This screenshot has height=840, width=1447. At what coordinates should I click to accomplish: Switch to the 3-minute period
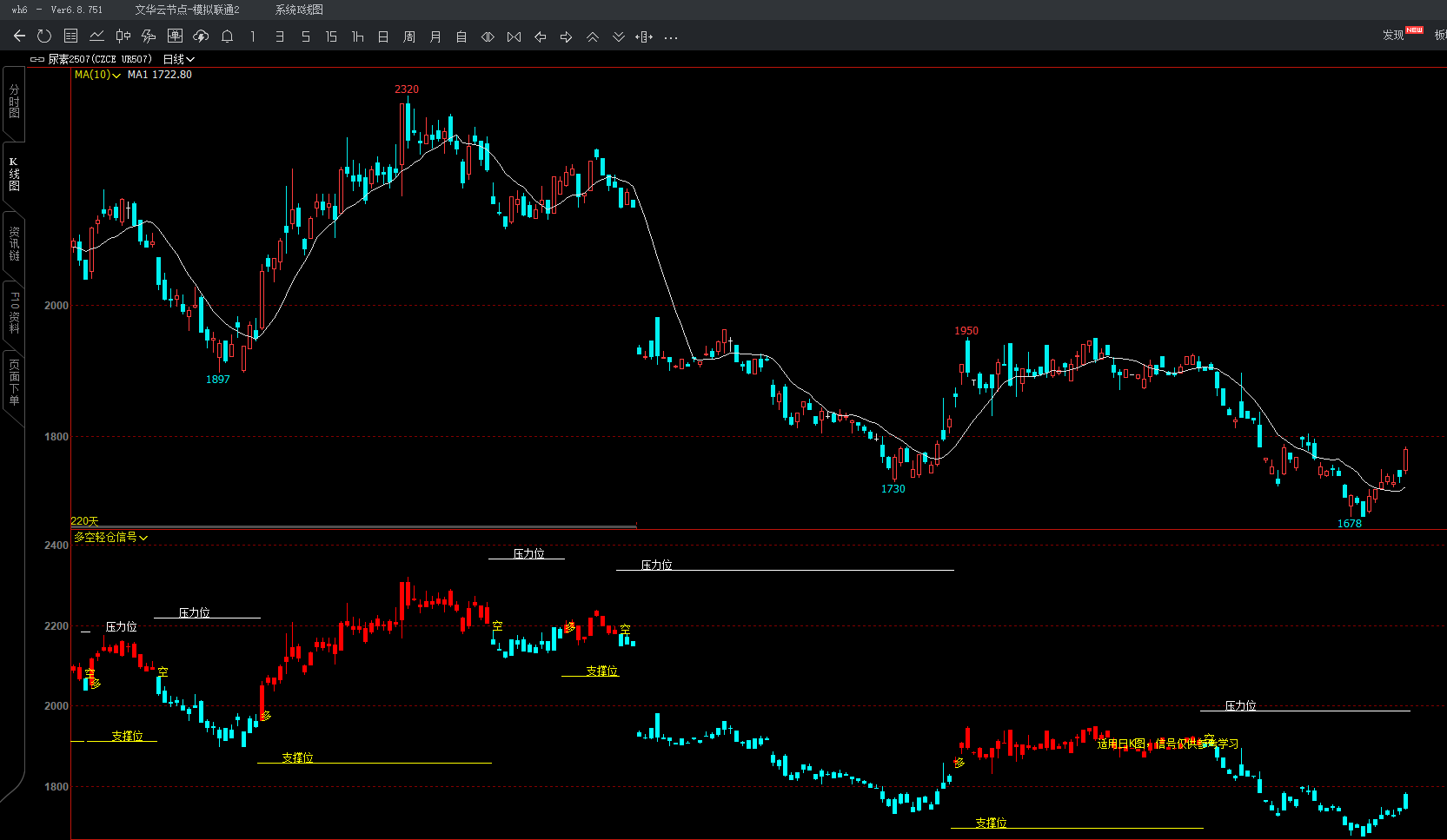(279, 36)
